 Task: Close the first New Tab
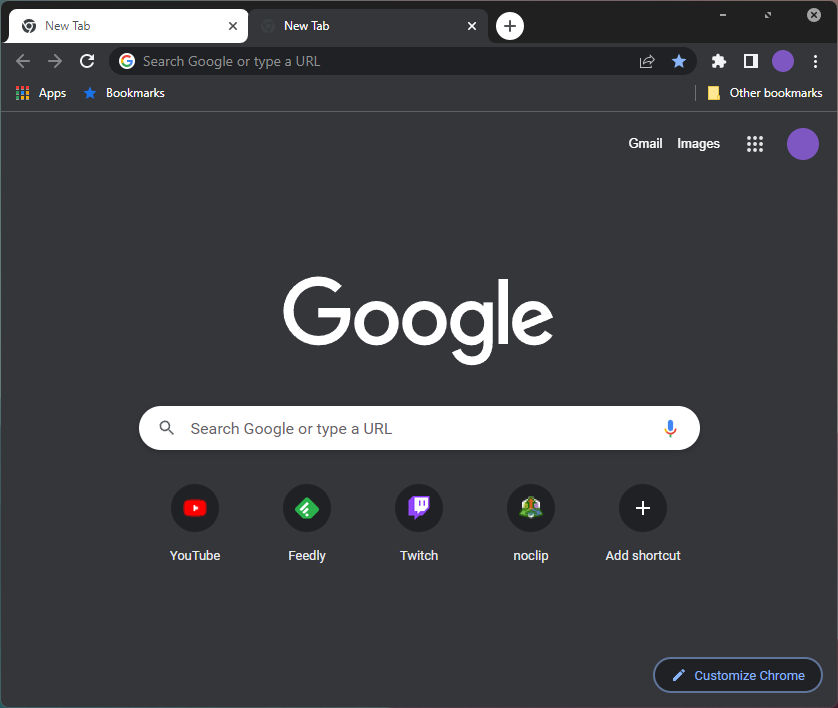233,26
